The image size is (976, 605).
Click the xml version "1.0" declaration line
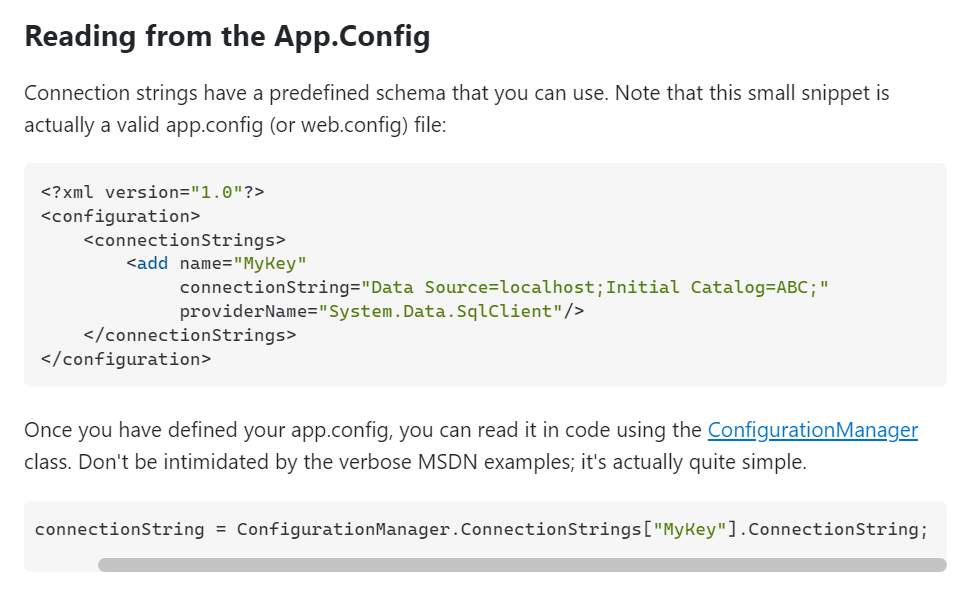152,192
